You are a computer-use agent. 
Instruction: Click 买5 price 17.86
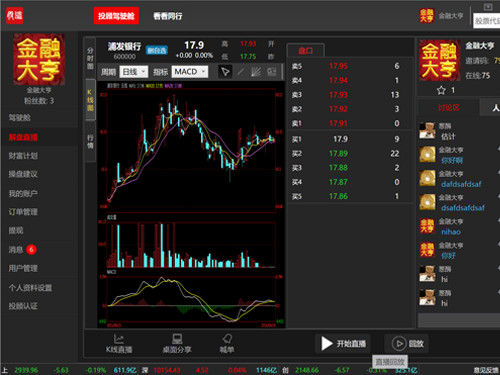(x=338, y=196)
